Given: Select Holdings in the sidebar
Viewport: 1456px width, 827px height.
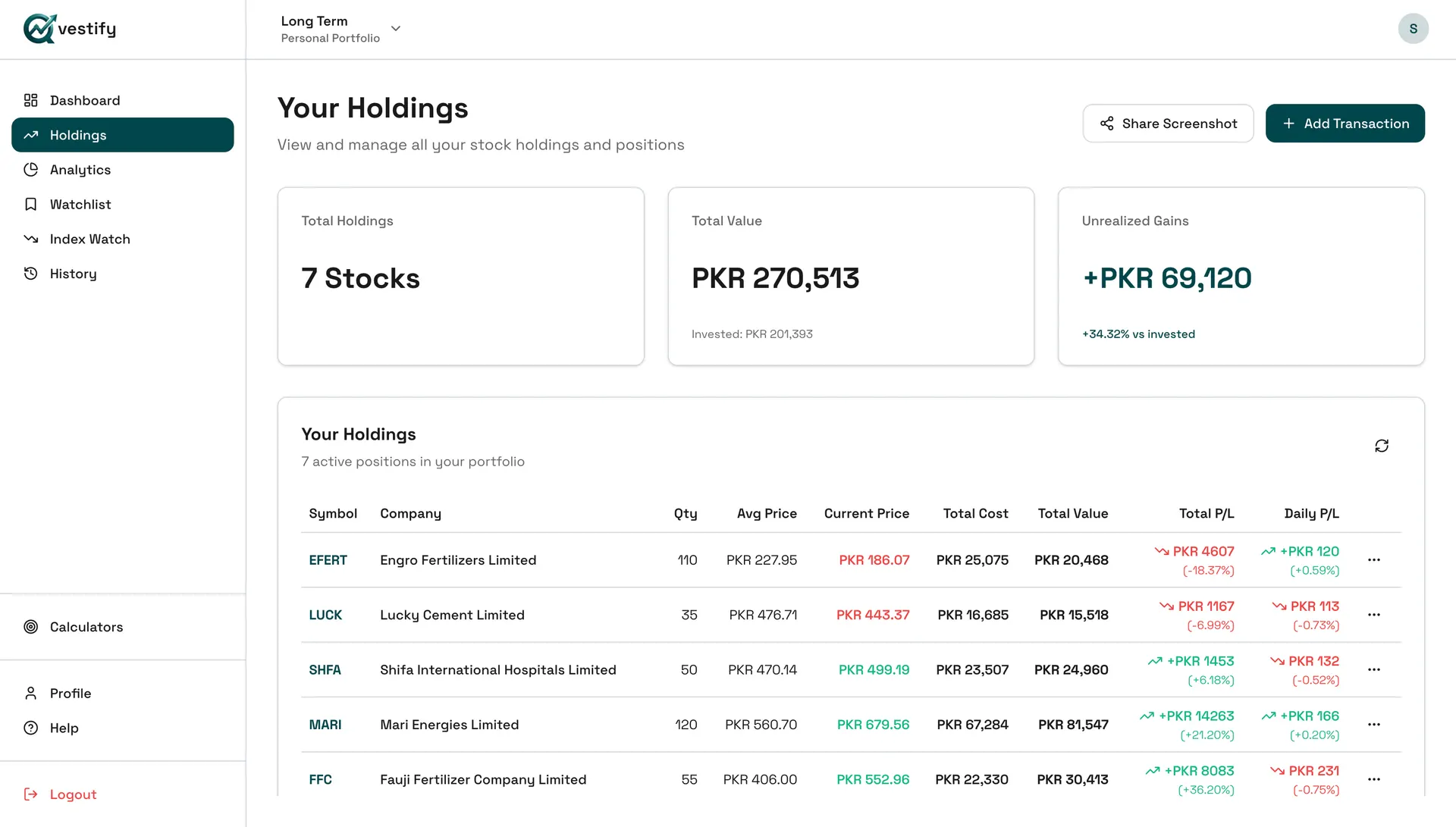Looking at the screenshot, I should (123, 135).
